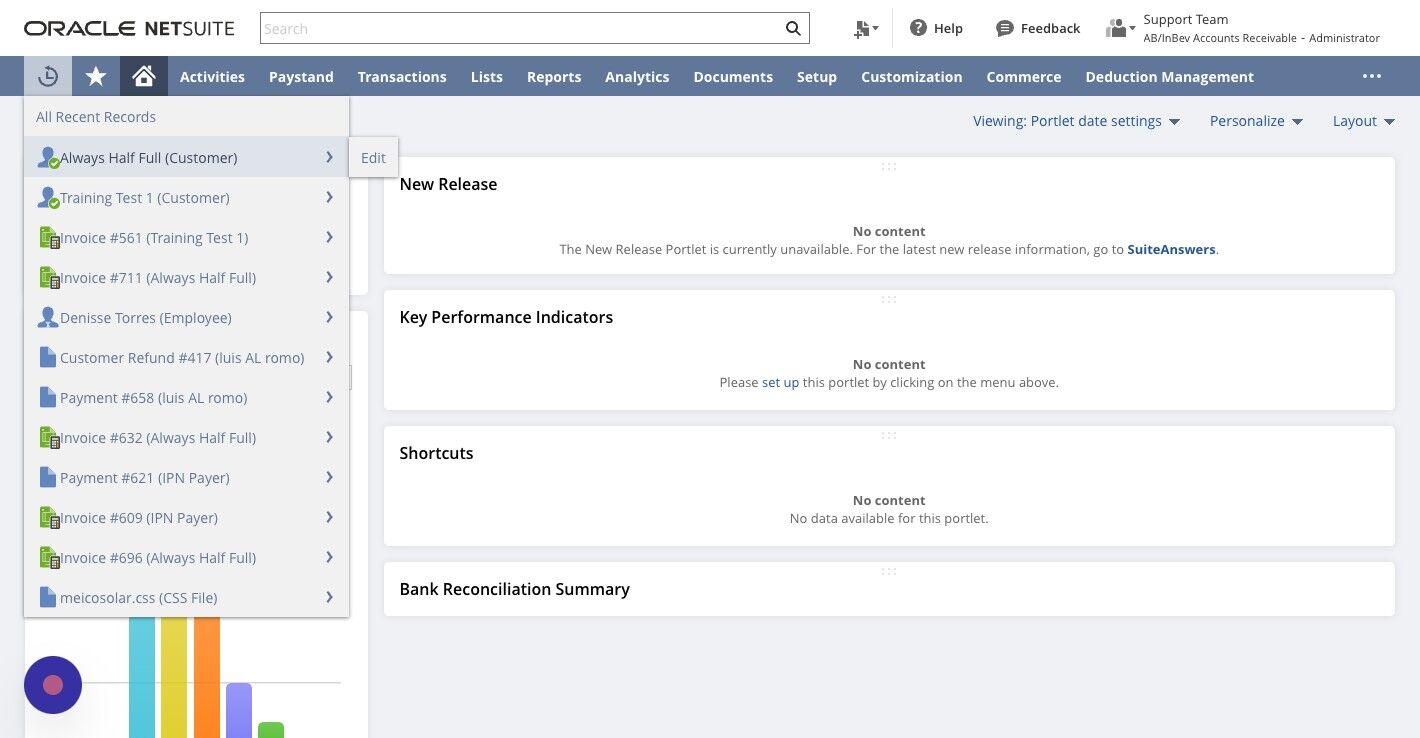Click Edit for Always Half Full
The height and width of the screenshot is (738, 1420).
[x=374, y=158]
